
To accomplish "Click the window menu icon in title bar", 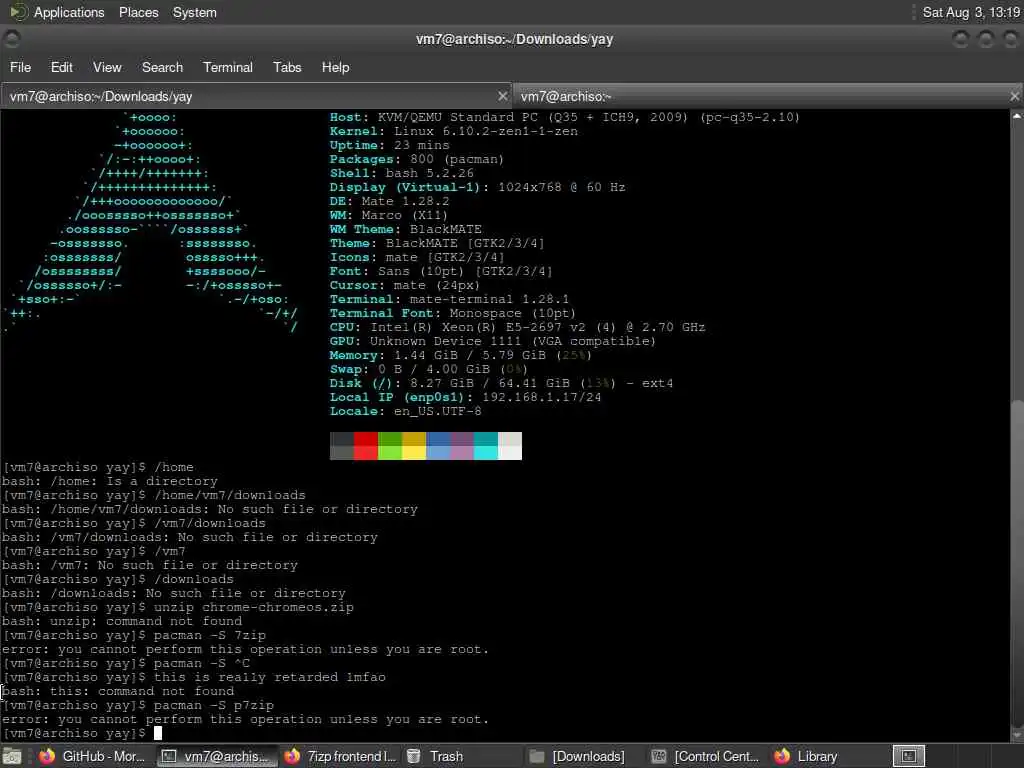I will (x=12, y=39).
